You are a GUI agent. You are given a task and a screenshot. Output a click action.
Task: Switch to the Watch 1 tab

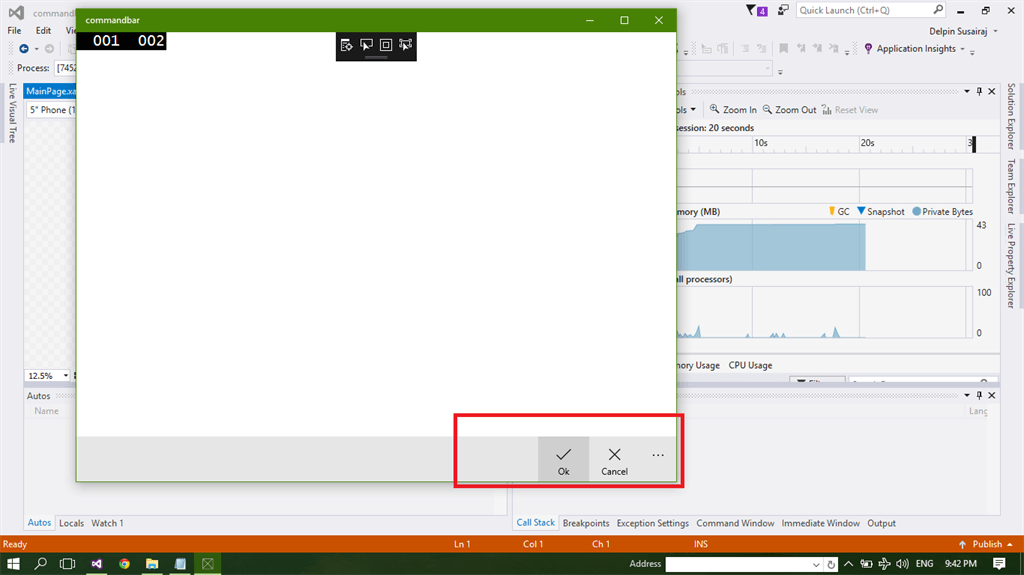point(107,523)
